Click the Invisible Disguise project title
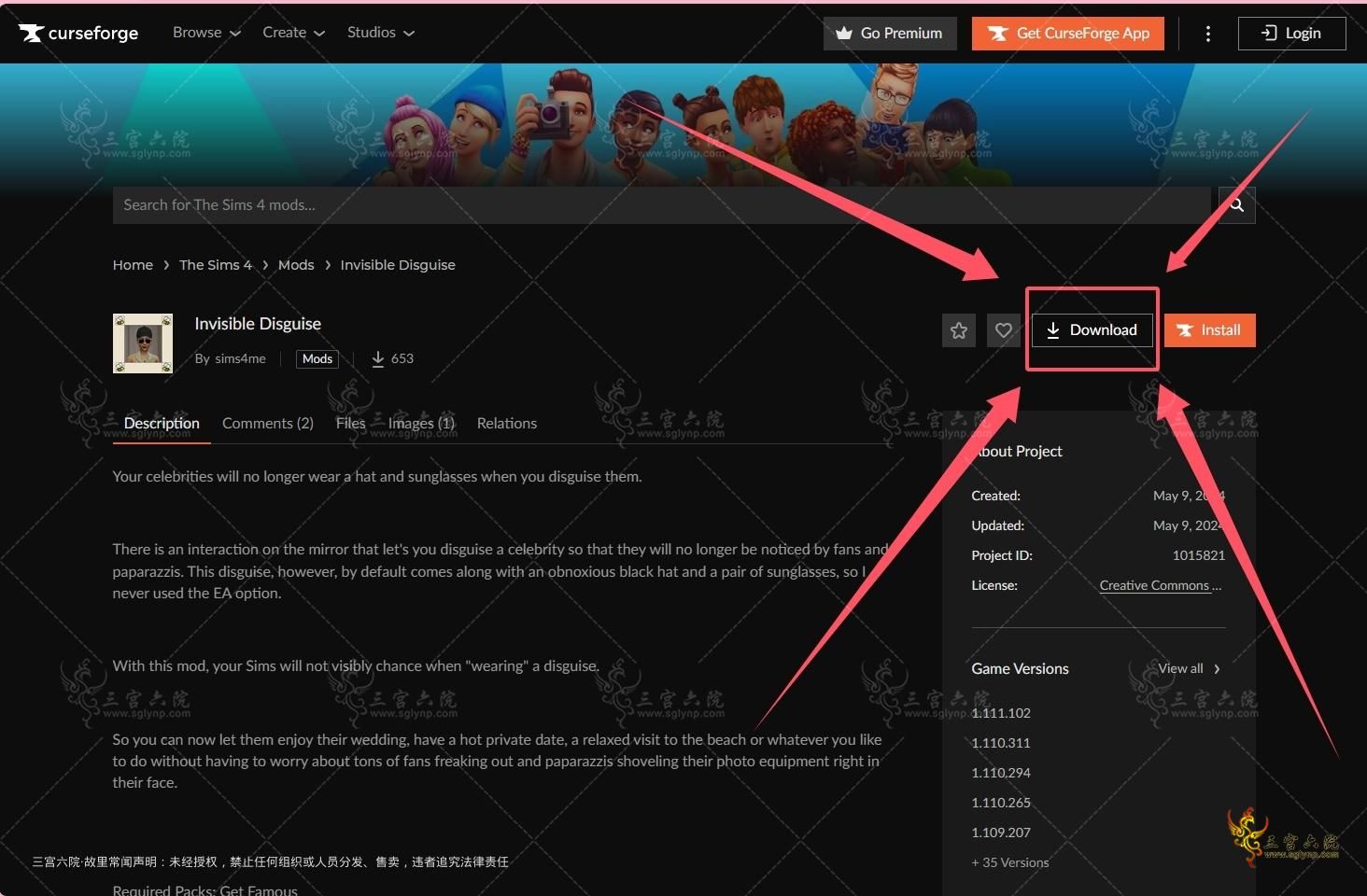Image resolution: width=1367 pixels, height=896 pixels. [x=258, y=324]
